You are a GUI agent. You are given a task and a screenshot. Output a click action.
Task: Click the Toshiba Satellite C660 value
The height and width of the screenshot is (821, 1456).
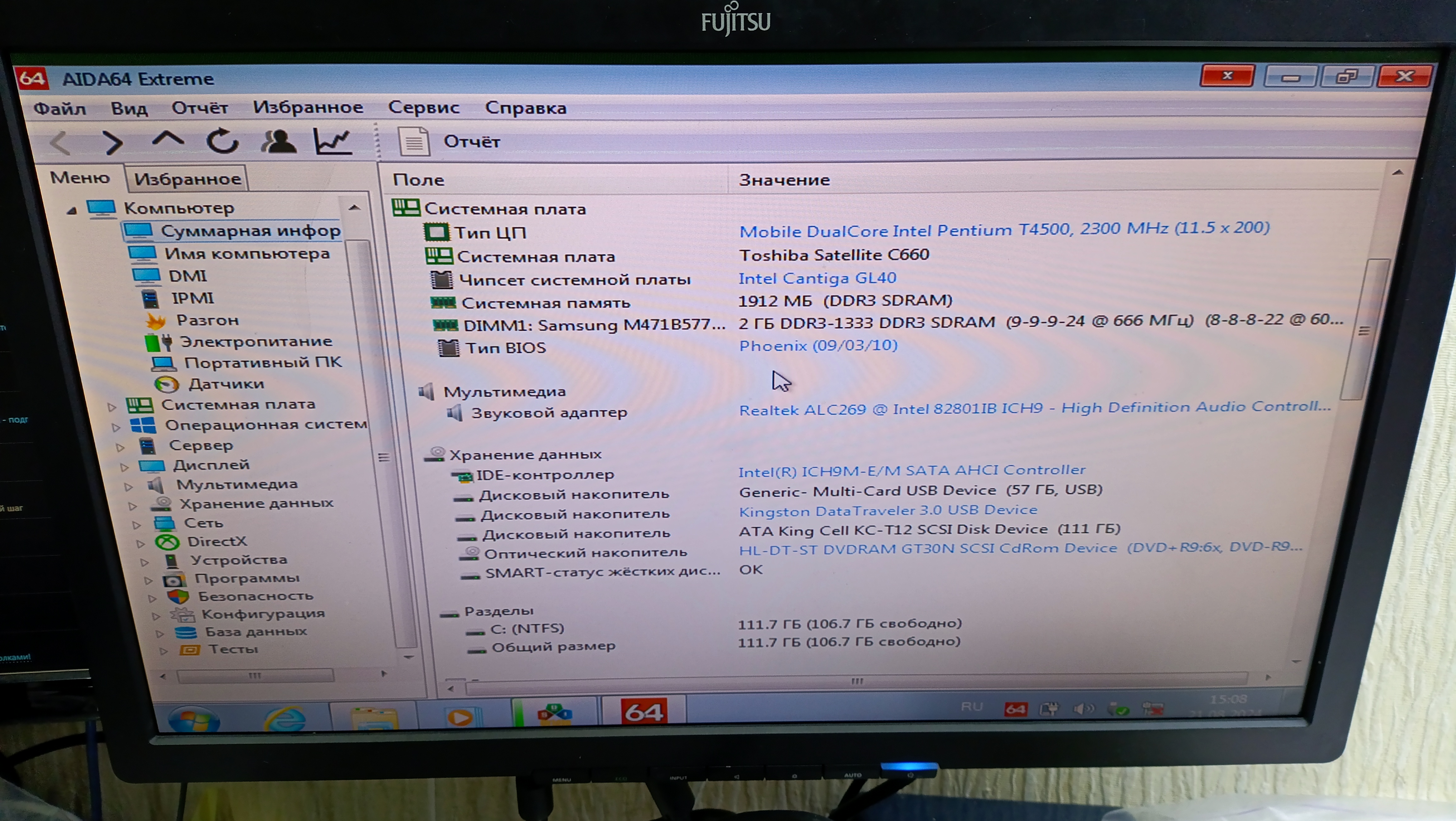[834, 255]
